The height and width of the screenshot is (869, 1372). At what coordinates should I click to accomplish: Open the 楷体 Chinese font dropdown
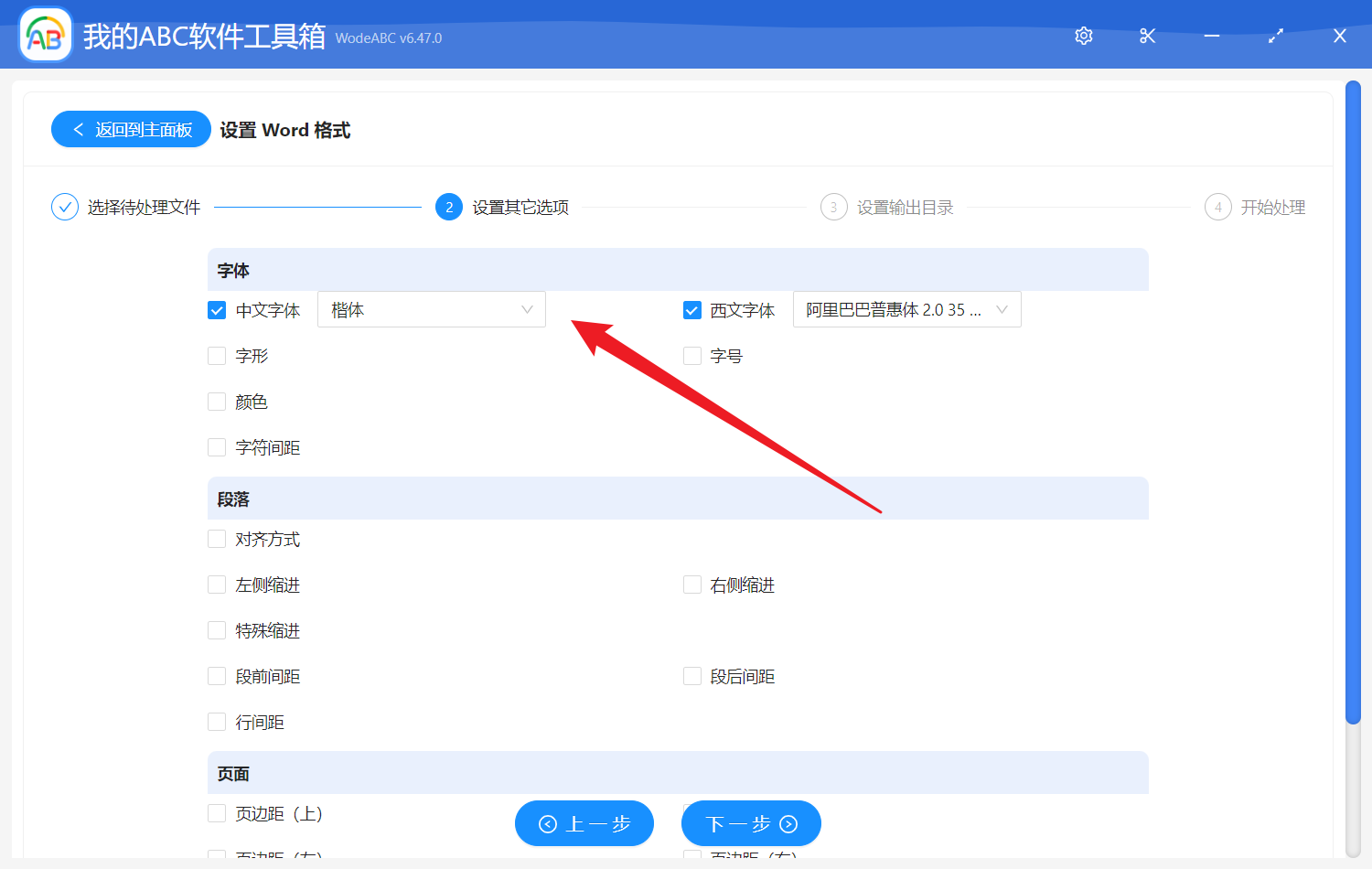click(431, 309)
